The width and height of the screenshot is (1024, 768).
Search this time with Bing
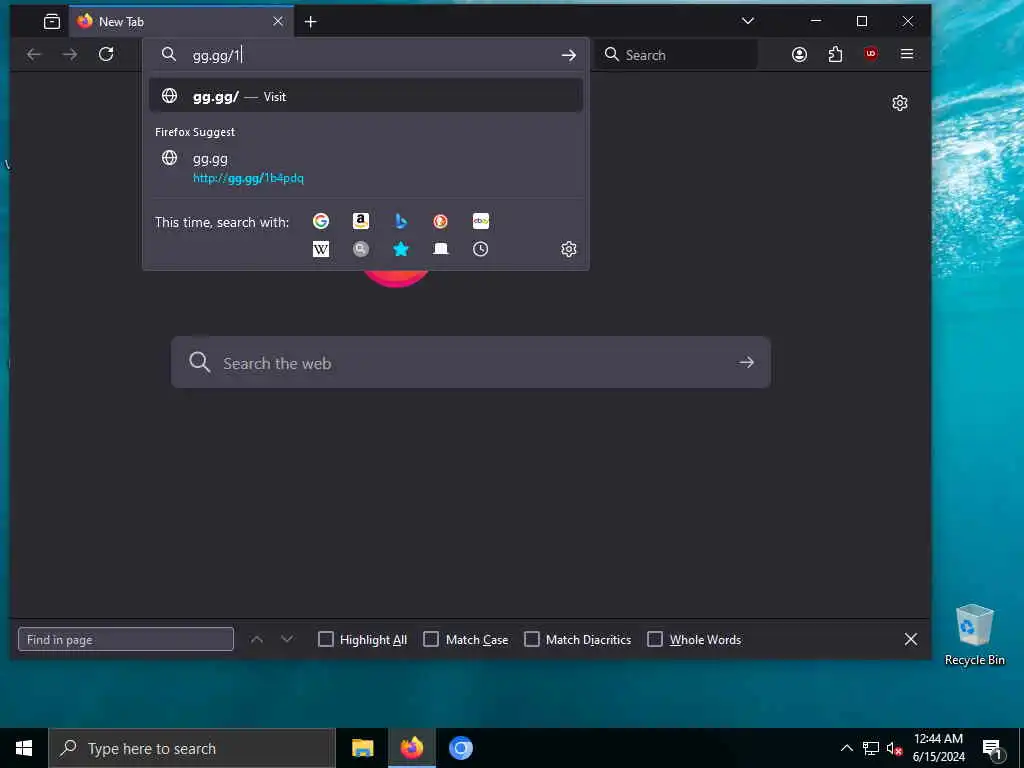tap(401, 221)
